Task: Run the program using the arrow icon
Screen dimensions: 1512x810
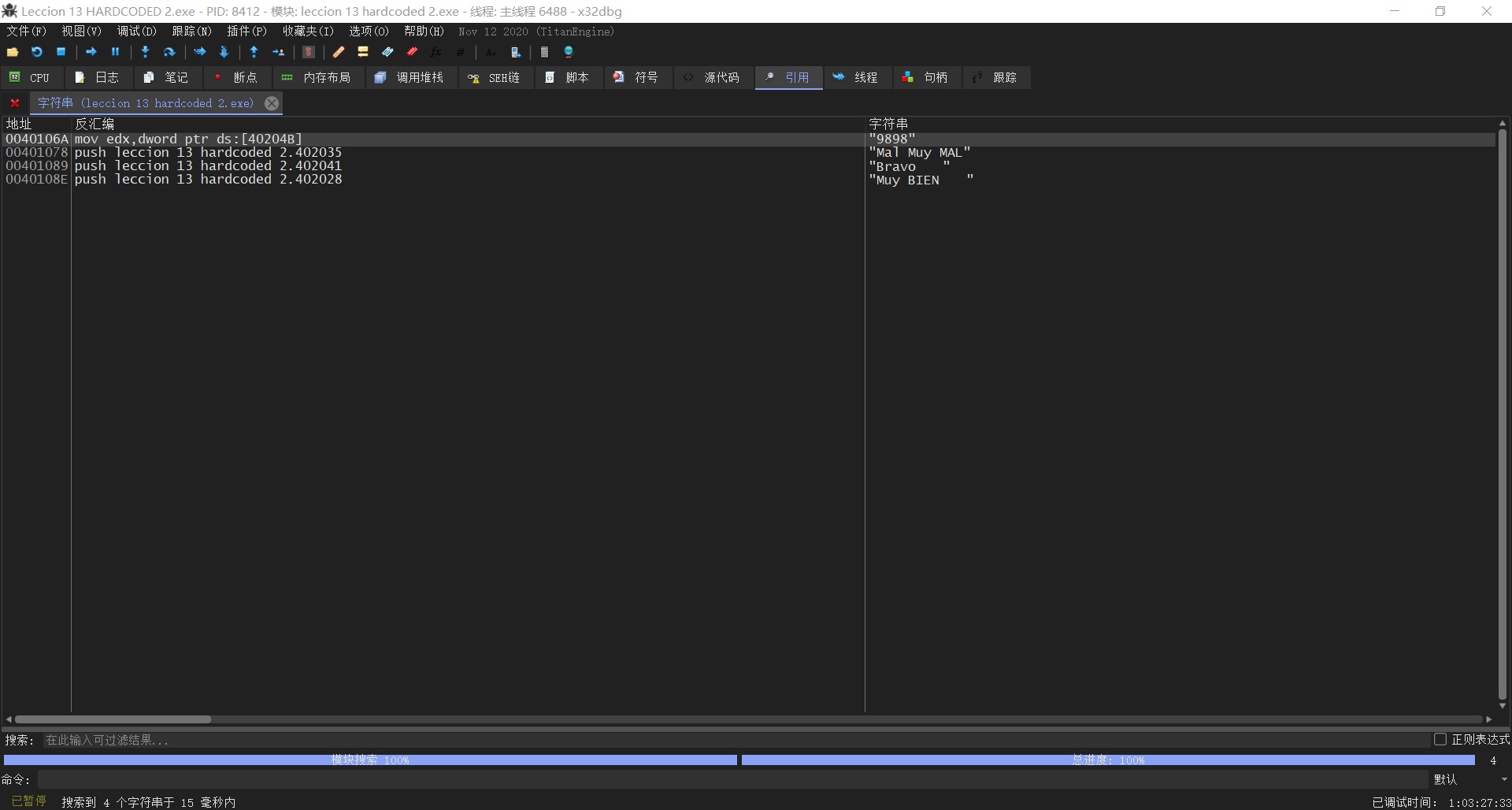Action: click(91, 52)
